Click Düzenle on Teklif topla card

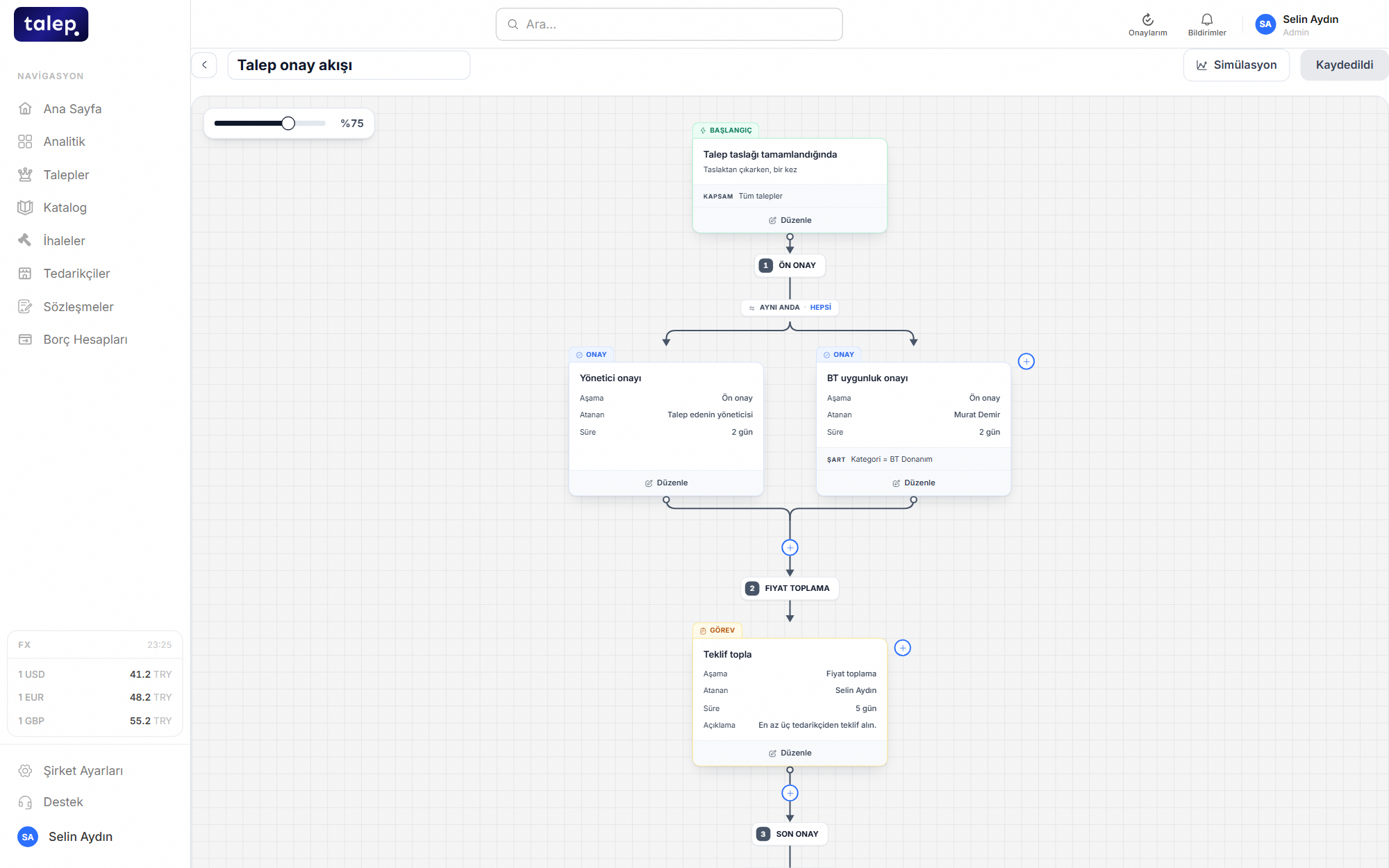tap(790, 753)
